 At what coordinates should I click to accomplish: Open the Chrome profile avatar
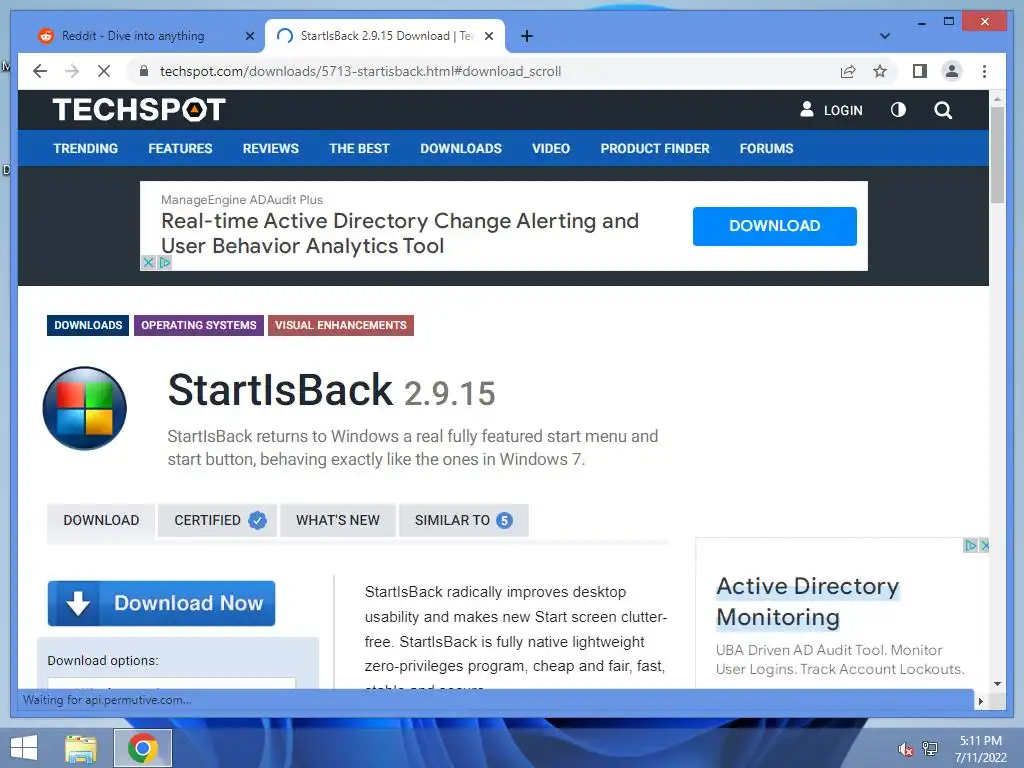coord(952,71)
